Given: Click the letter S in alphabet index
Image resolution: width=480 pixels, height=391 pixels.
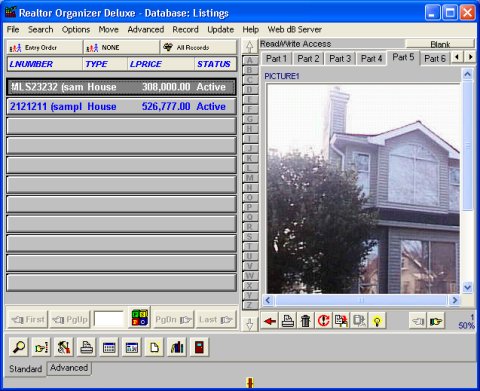Looking at the screenshot, I should (250, 236).
